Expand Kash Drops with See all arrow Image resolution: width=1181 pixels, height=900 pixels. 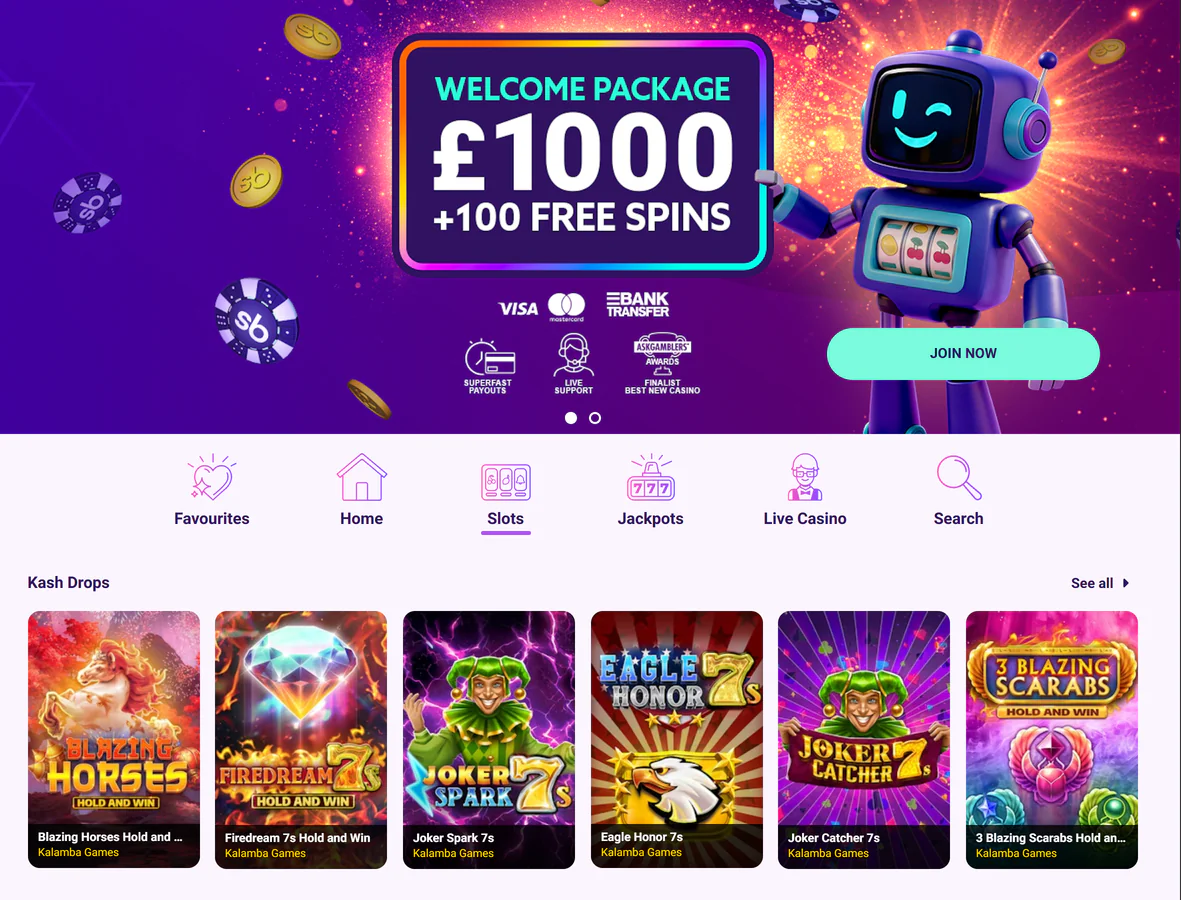[1126, 583]
